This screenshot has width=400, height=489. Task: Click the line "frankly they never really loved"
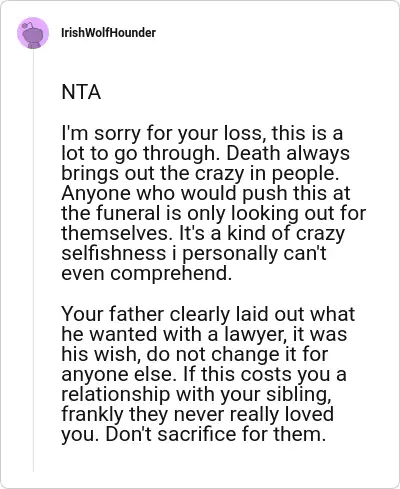click(x=198, y=414)
